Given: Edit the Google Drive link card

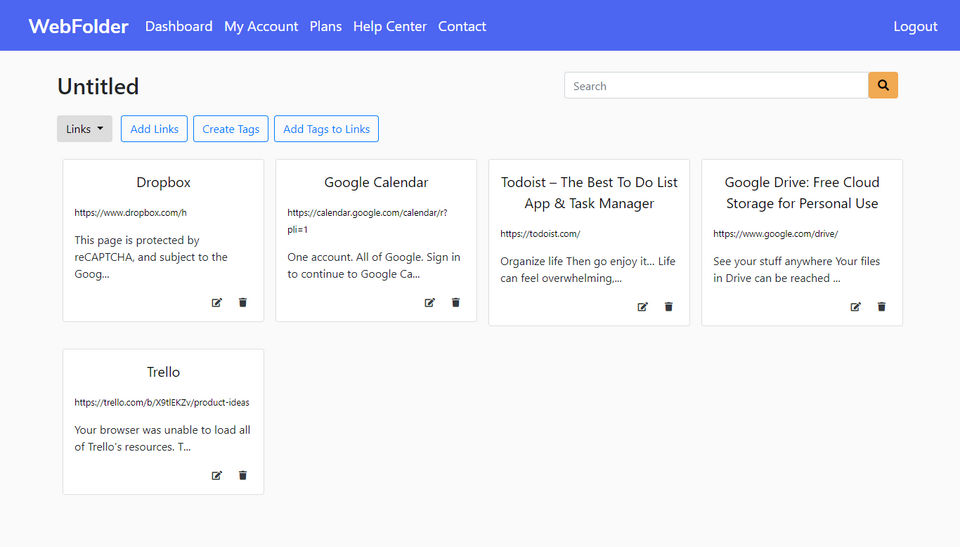Looking at the screenshot, I should click(x=856, y=307).
